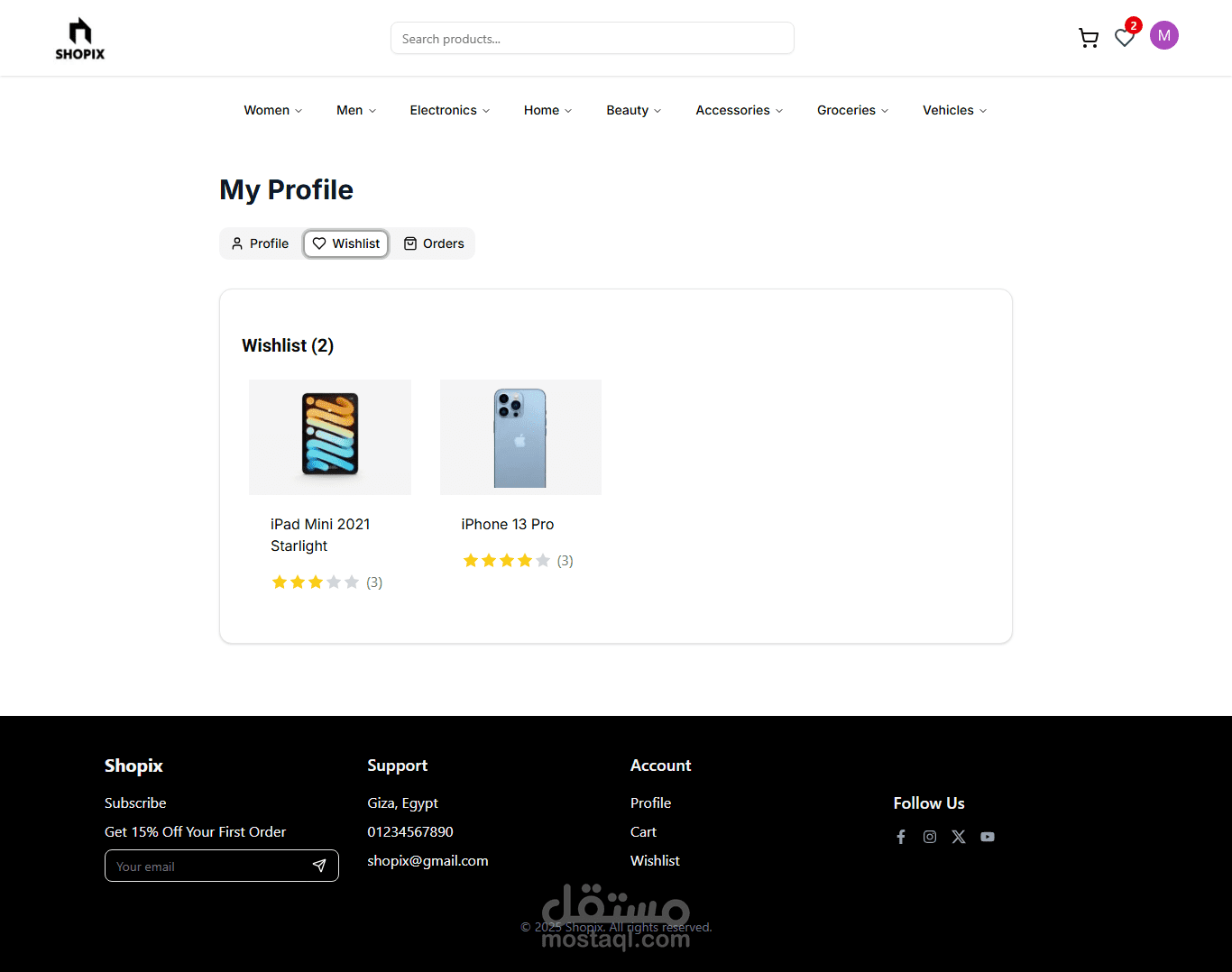Click the Wishlist (2) heading

288,345
